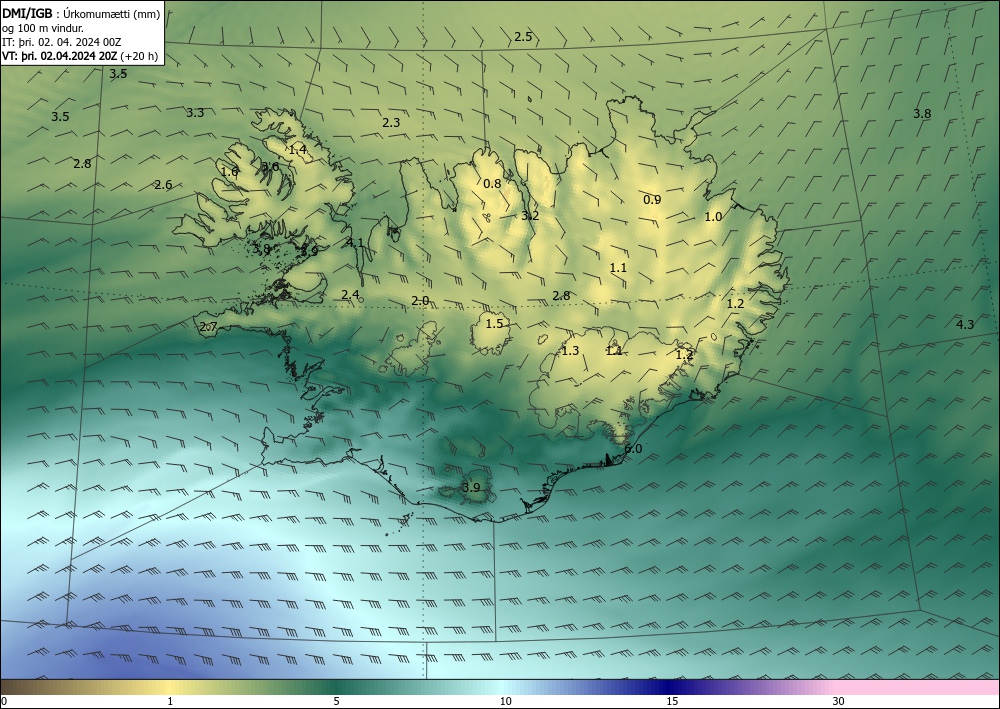The image size is (1000, 709).
Task: Click the 2.5 value label on the map
Action: 523,37
